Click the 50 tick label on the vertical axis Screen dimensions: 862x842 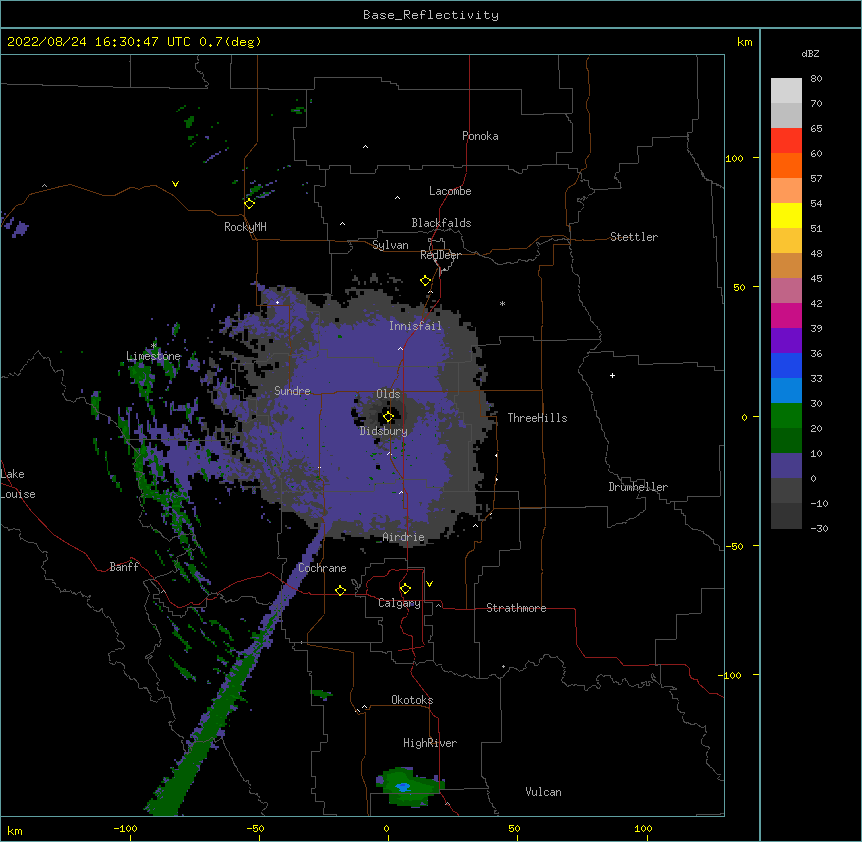(739, 287)
